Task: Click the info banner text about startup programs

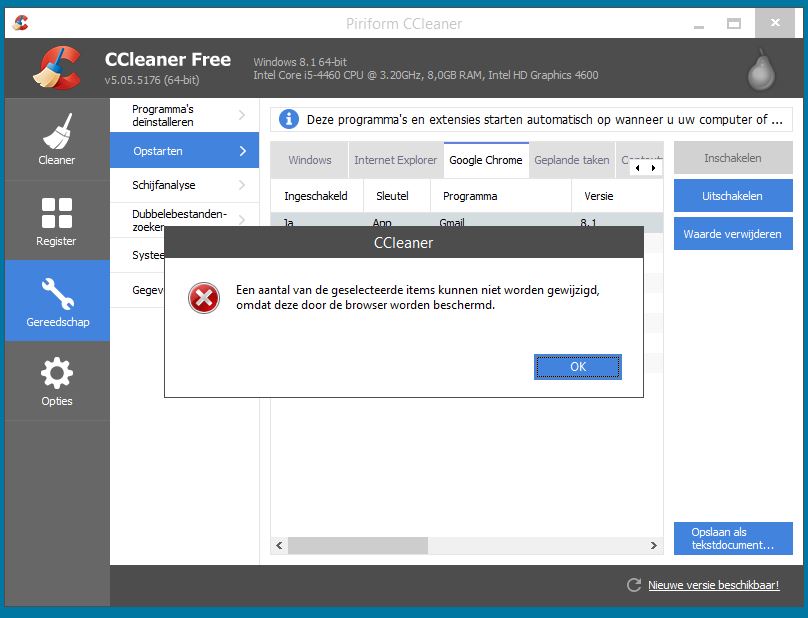Action: [545, 120]
